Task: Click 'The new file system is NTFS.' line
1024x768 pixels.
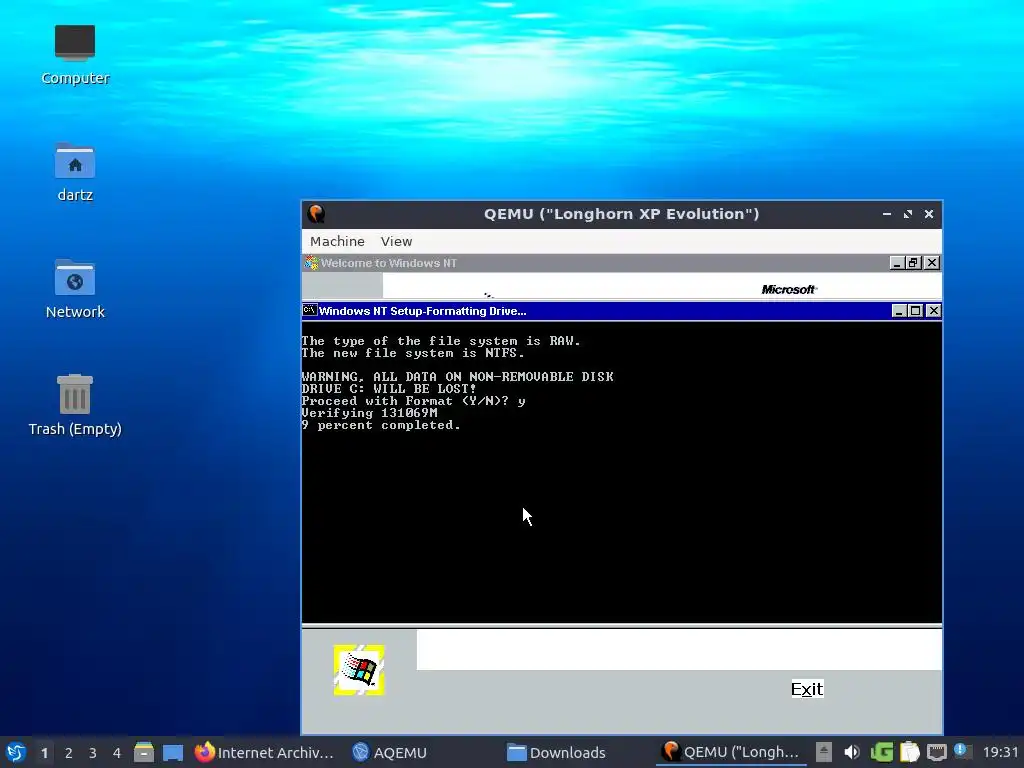Action: (413, 353)
